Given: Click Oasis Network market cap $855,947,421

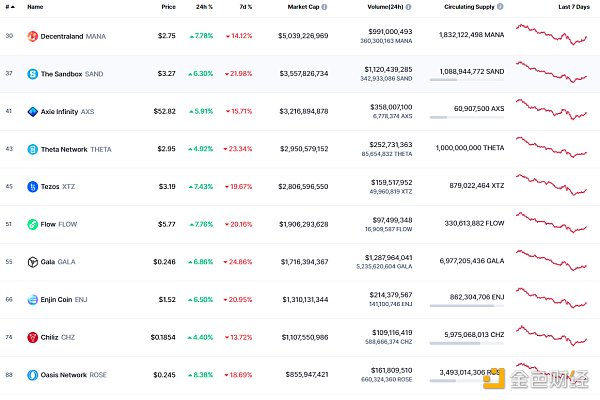Looking at the screenshot, I should [307, 374].
